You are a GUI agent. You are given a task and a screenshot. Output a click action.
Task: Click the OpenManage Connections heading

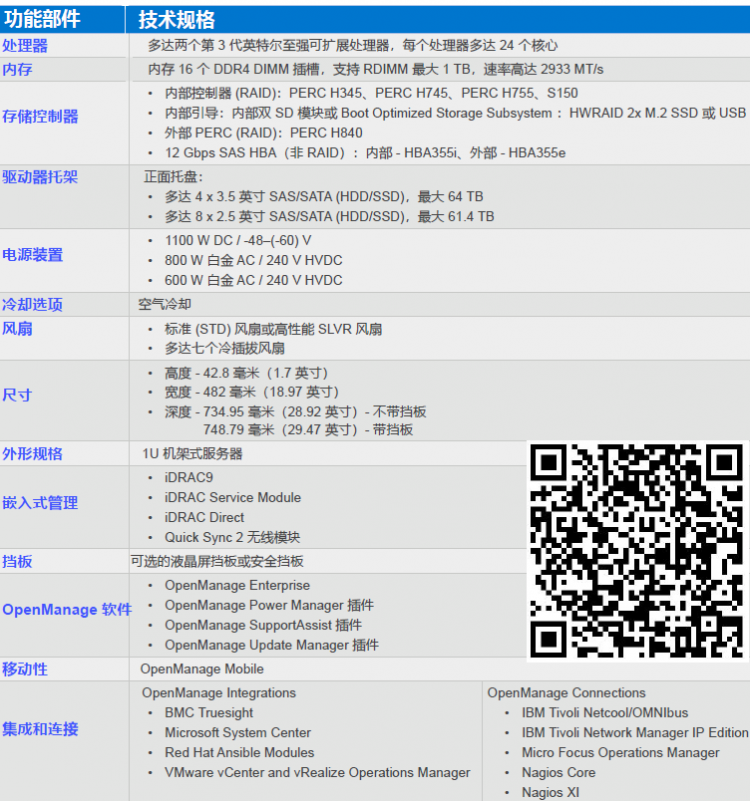coord(566,693)
